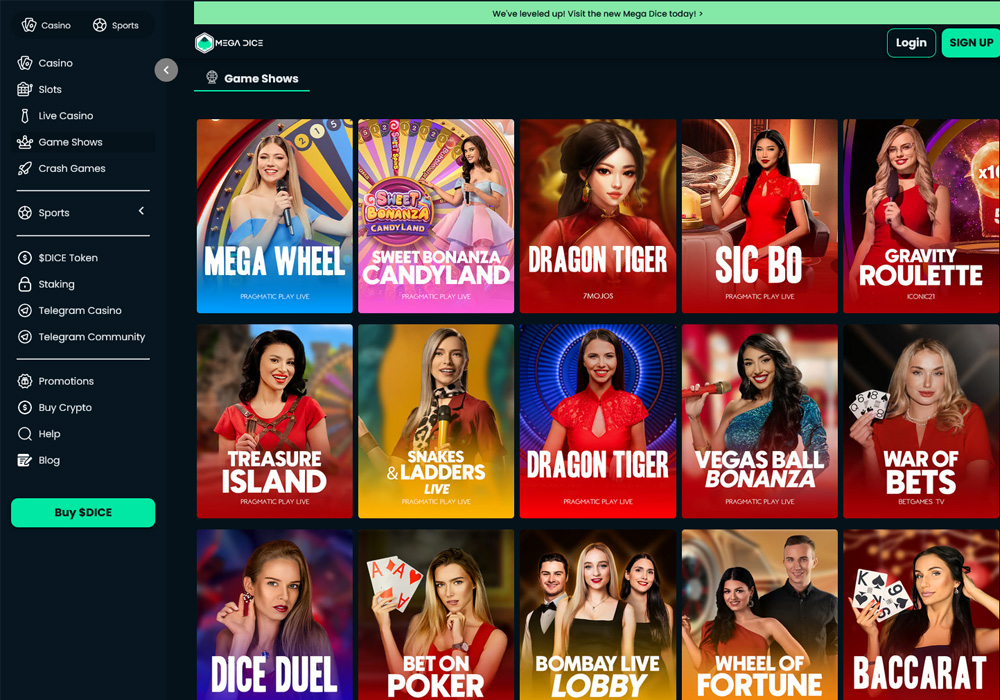Select the Live Casino sidebar icon
Viewport: 1000px width, 700px height.
(x=25, y=115)
